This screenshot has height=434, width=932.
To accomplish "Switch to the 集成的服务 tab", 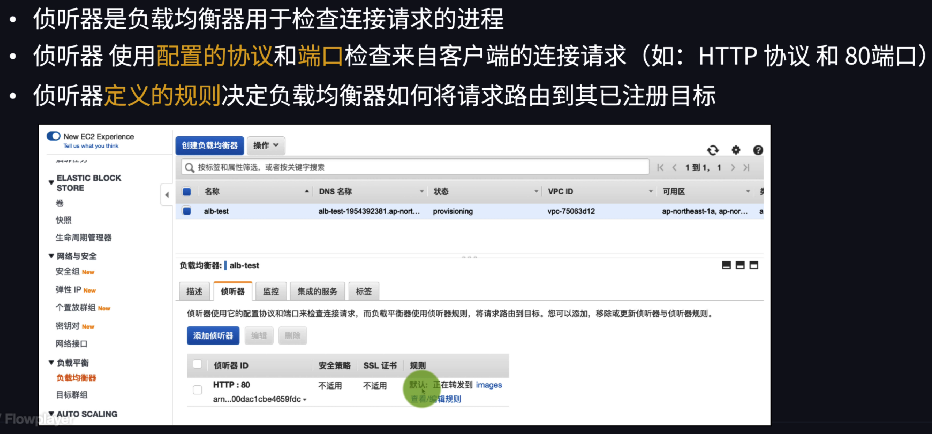I will coord(317,291).
